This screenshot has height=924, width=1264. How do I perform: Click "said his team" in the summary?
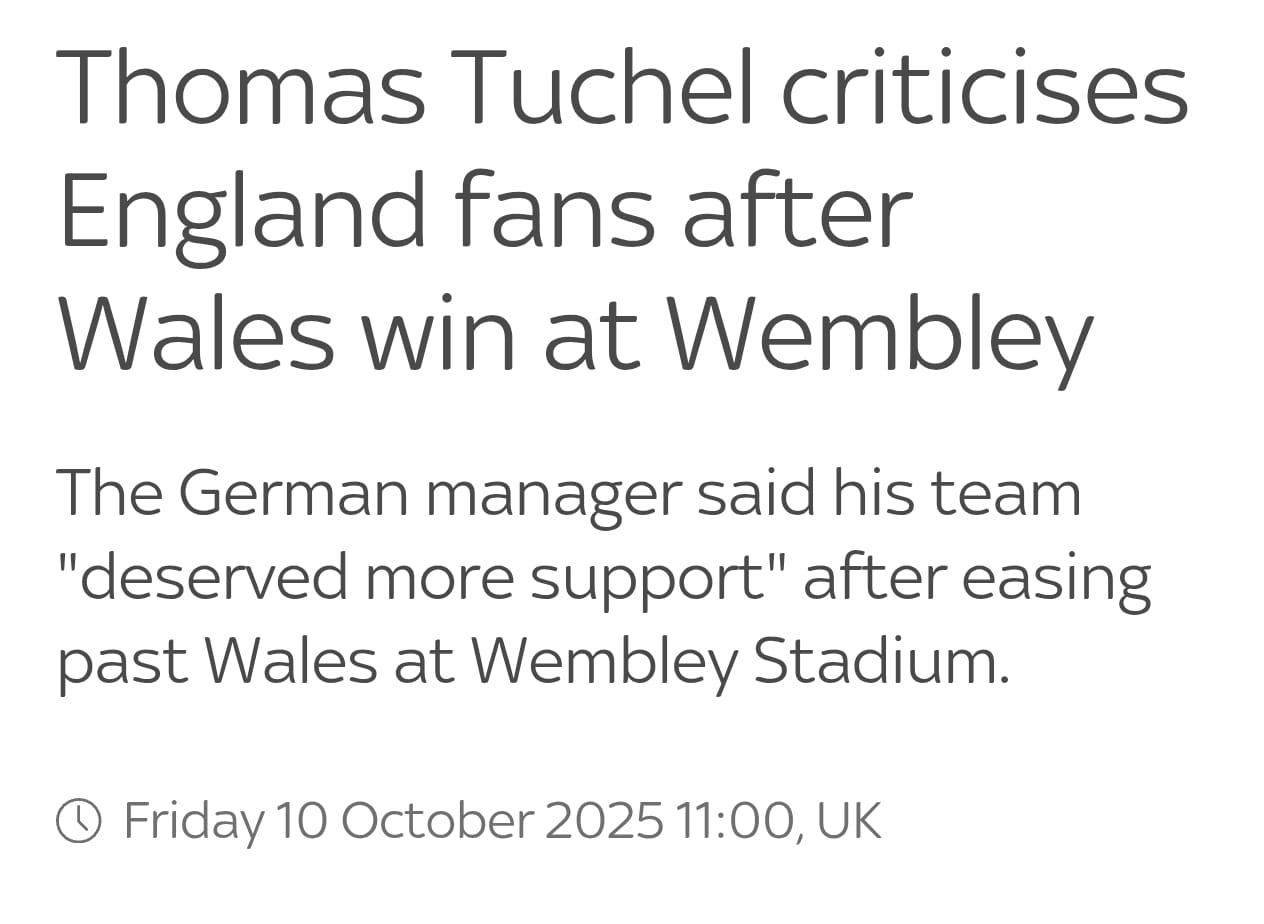click(x=888, y=494)
